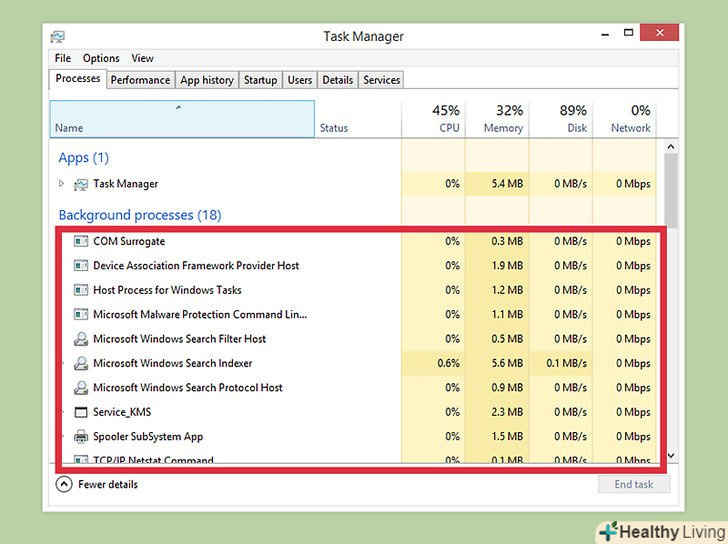Switch to the Startup tab
The image size is (728, 544).
[x=260, y=80]
